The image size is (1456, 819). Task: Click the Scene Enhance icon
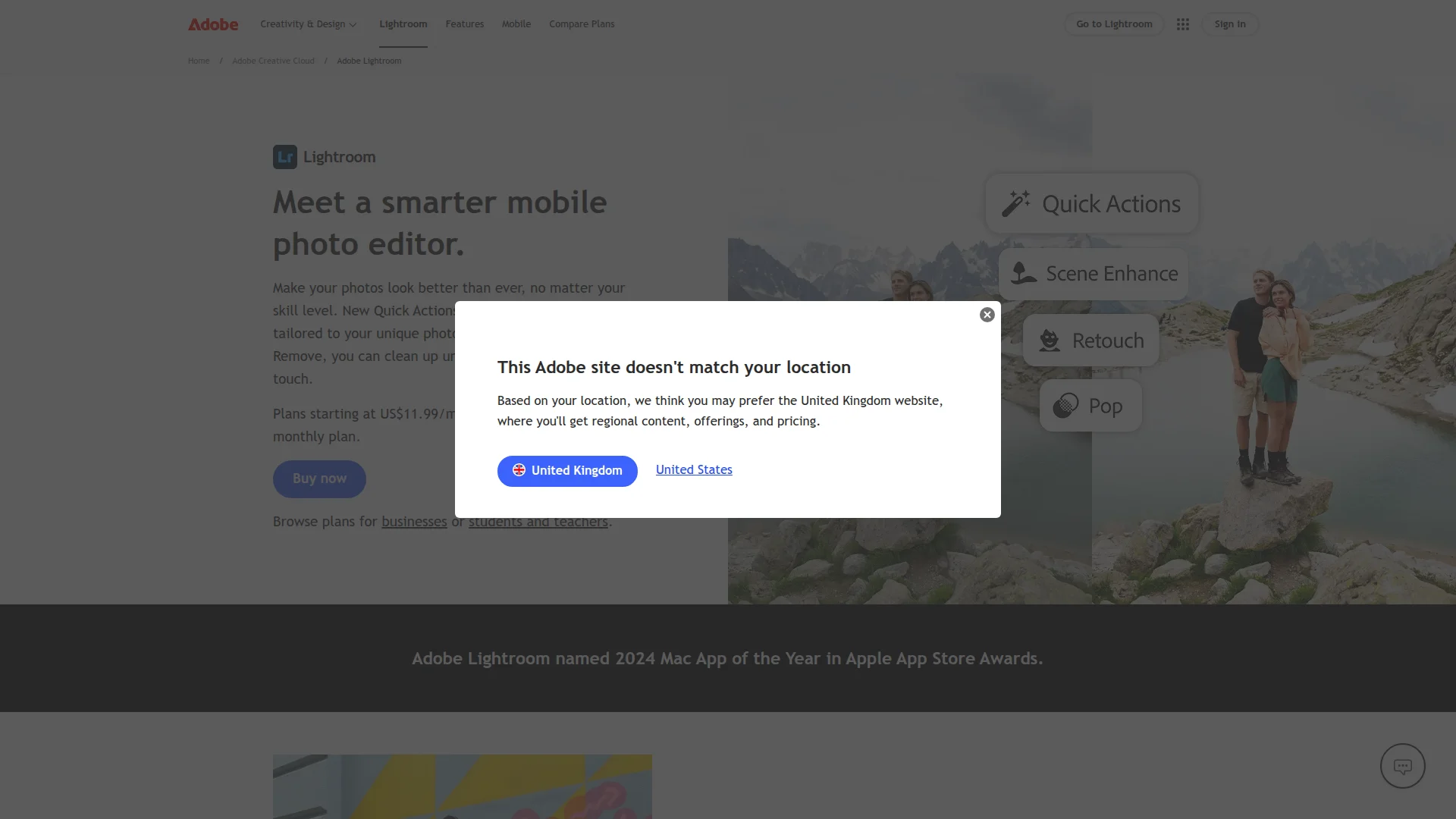tap(1024, 273)
